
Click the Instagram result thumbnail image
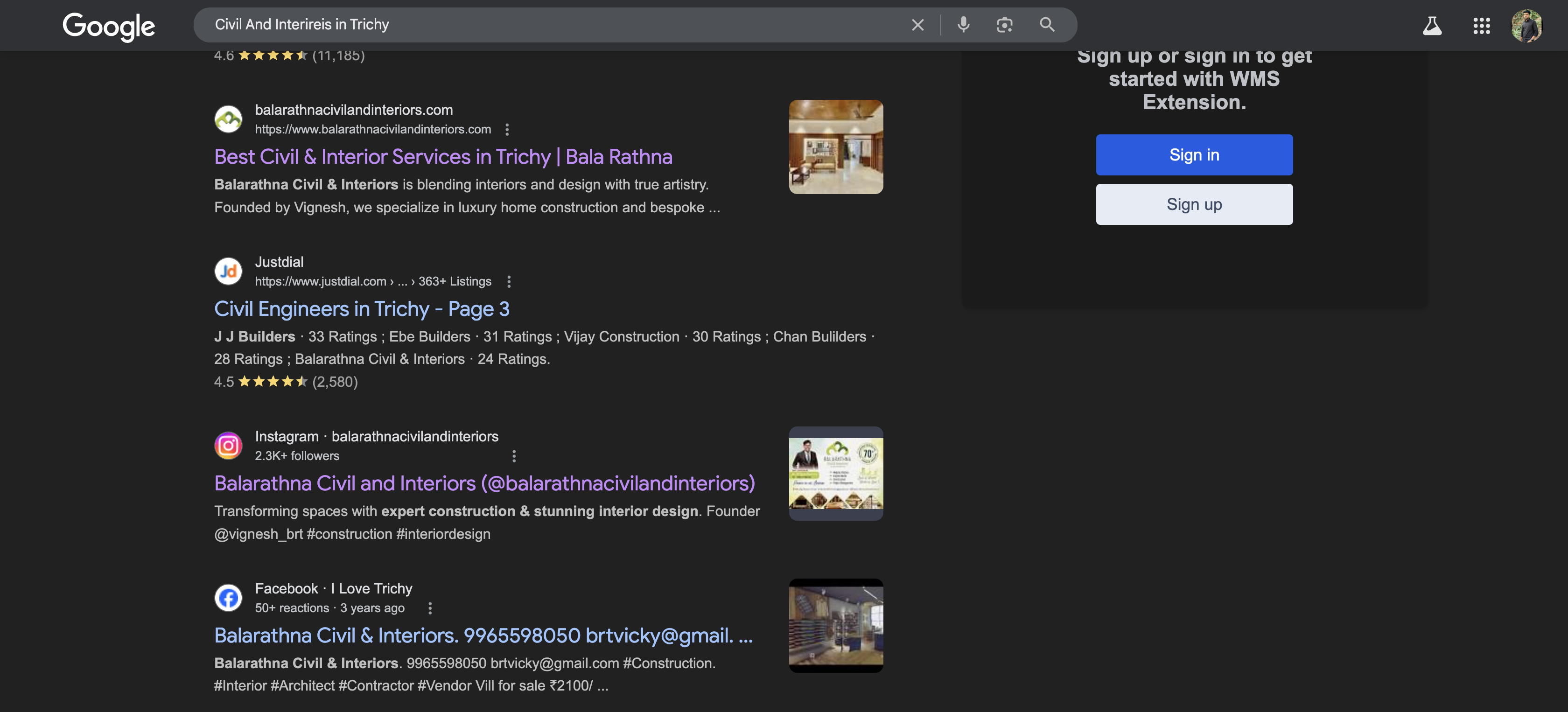pyautogui.click(x=835, y=474)
